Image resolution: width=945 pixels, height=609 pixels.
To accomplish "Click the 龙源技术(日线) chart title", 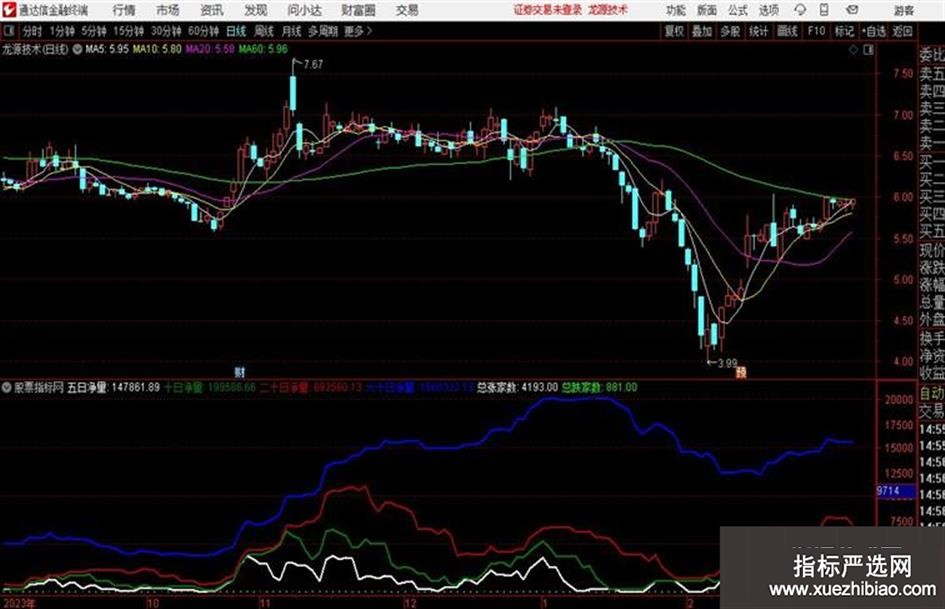I will tap(35, 49).
